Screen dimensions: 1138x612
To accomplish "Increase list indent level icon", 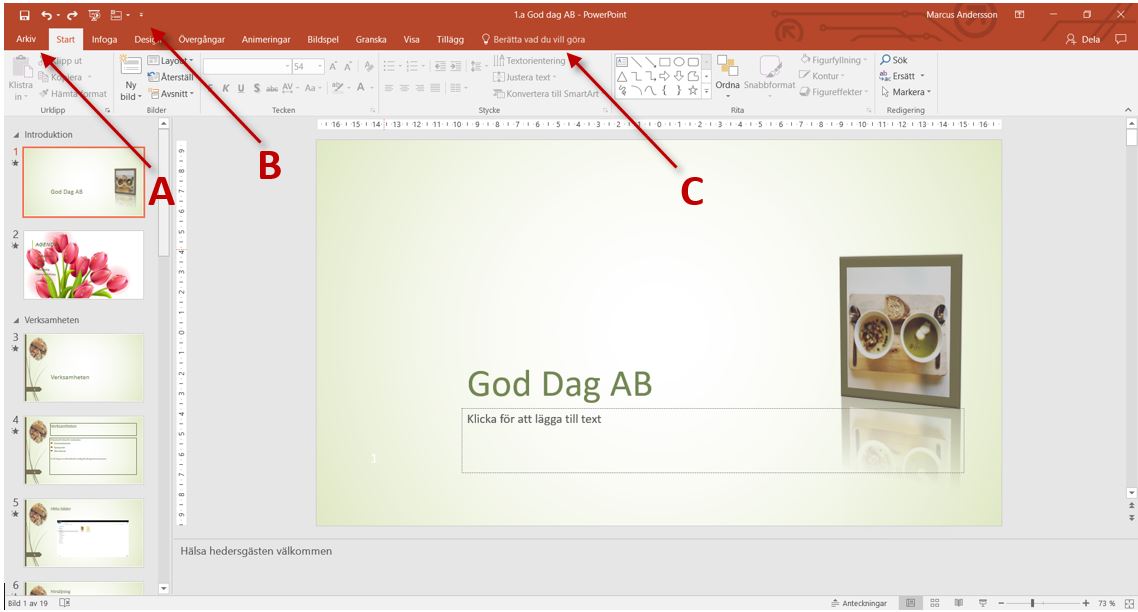I will pyautogui.click(x=456, y=67).
